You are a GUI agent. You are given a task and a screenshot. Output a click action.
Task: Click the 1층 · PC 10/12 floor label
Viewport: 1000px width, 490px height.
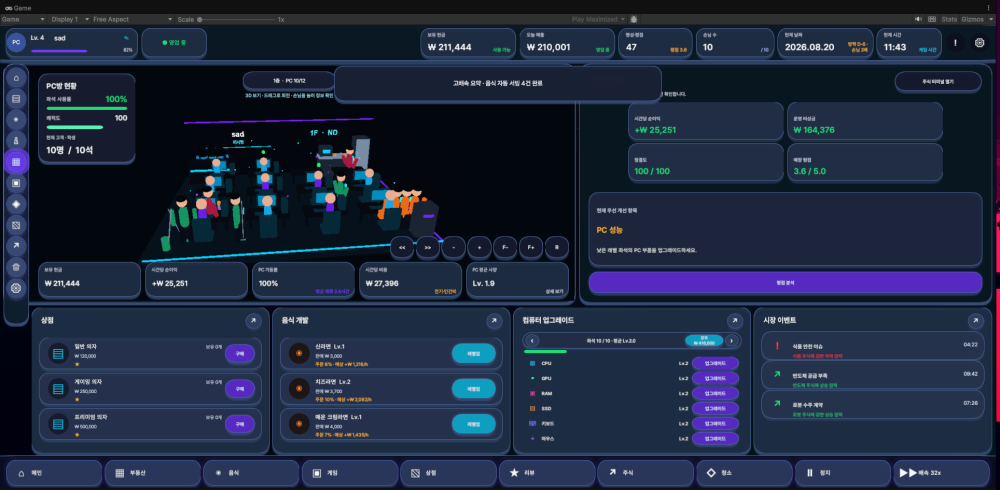pyautogui.click(x=290, y=81)
